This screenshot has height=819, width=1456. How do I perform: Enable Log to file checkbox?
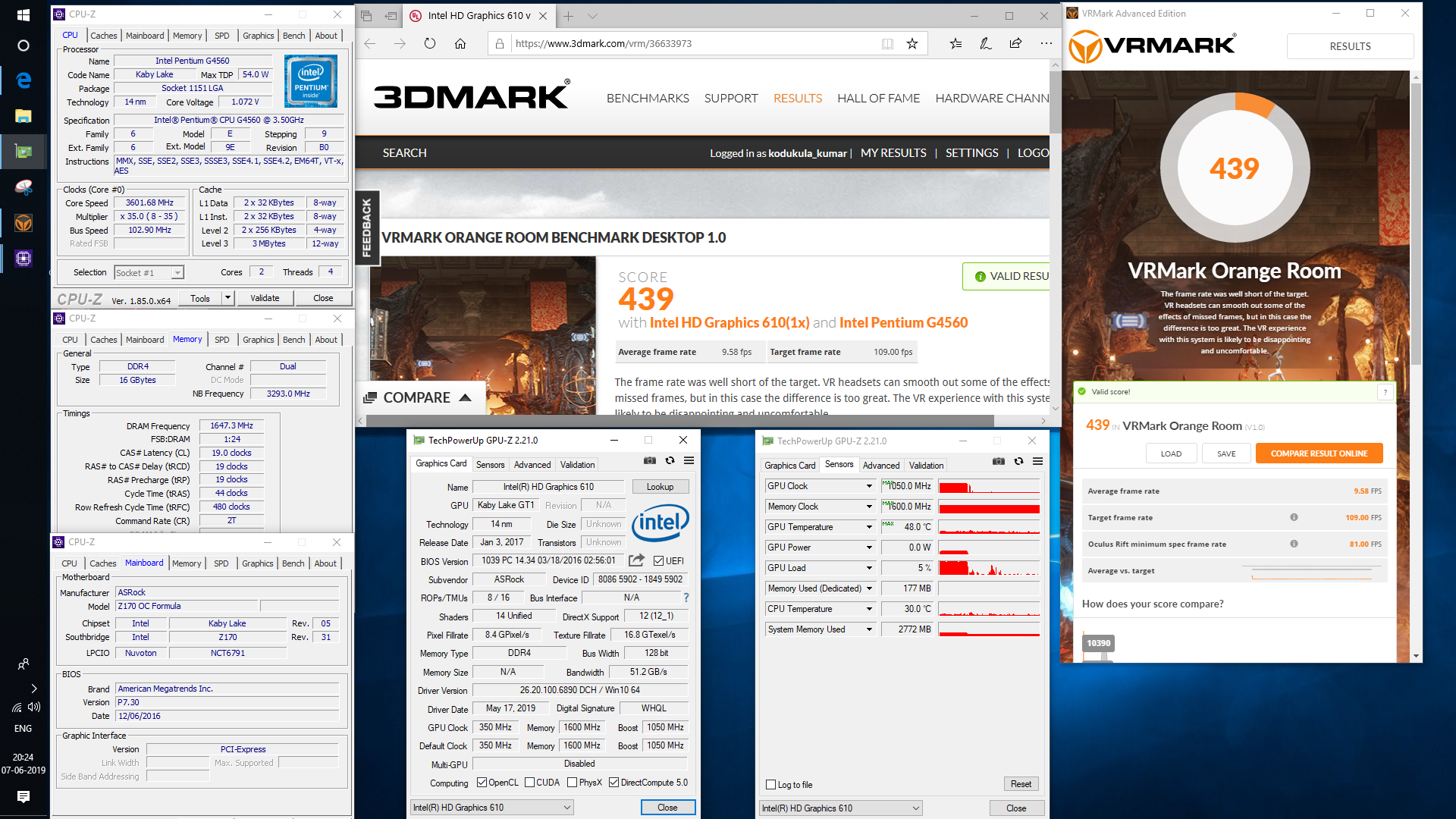tap(770, 785)
